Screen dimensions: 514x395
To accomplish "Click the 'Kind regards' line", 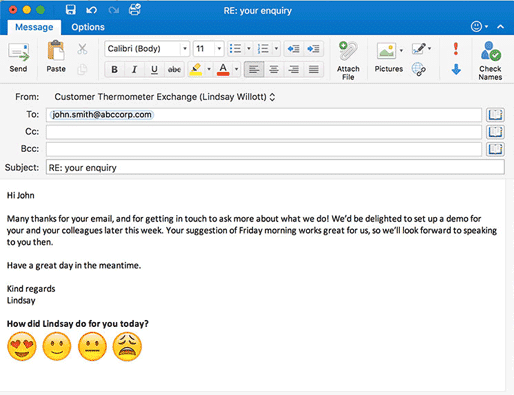I will coord(31,289).
